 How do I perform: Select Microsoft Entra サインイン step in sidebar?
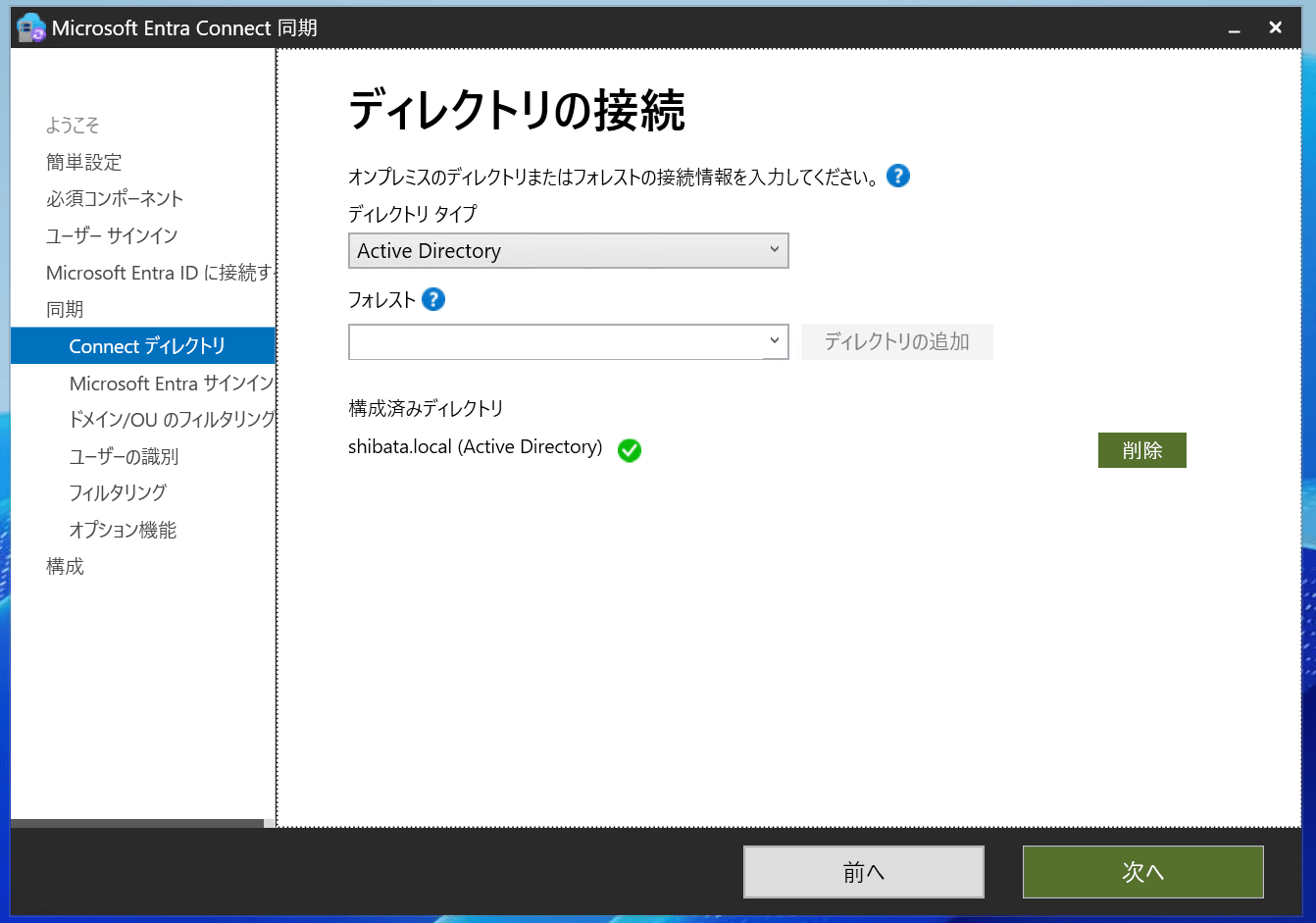172,383
